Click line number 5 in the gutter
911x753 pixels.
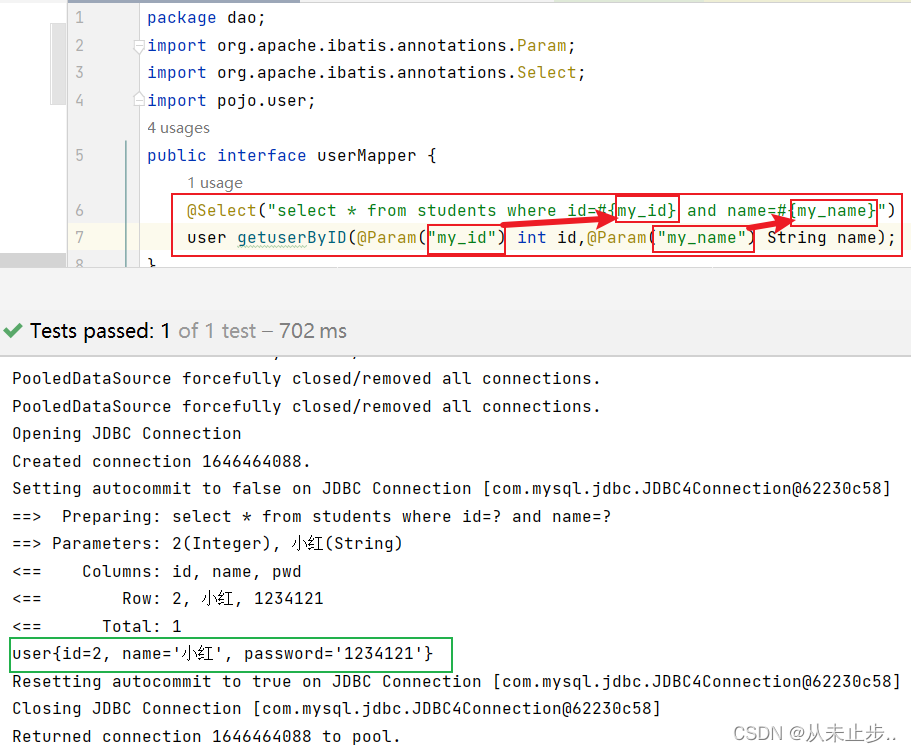pos(80,156)
